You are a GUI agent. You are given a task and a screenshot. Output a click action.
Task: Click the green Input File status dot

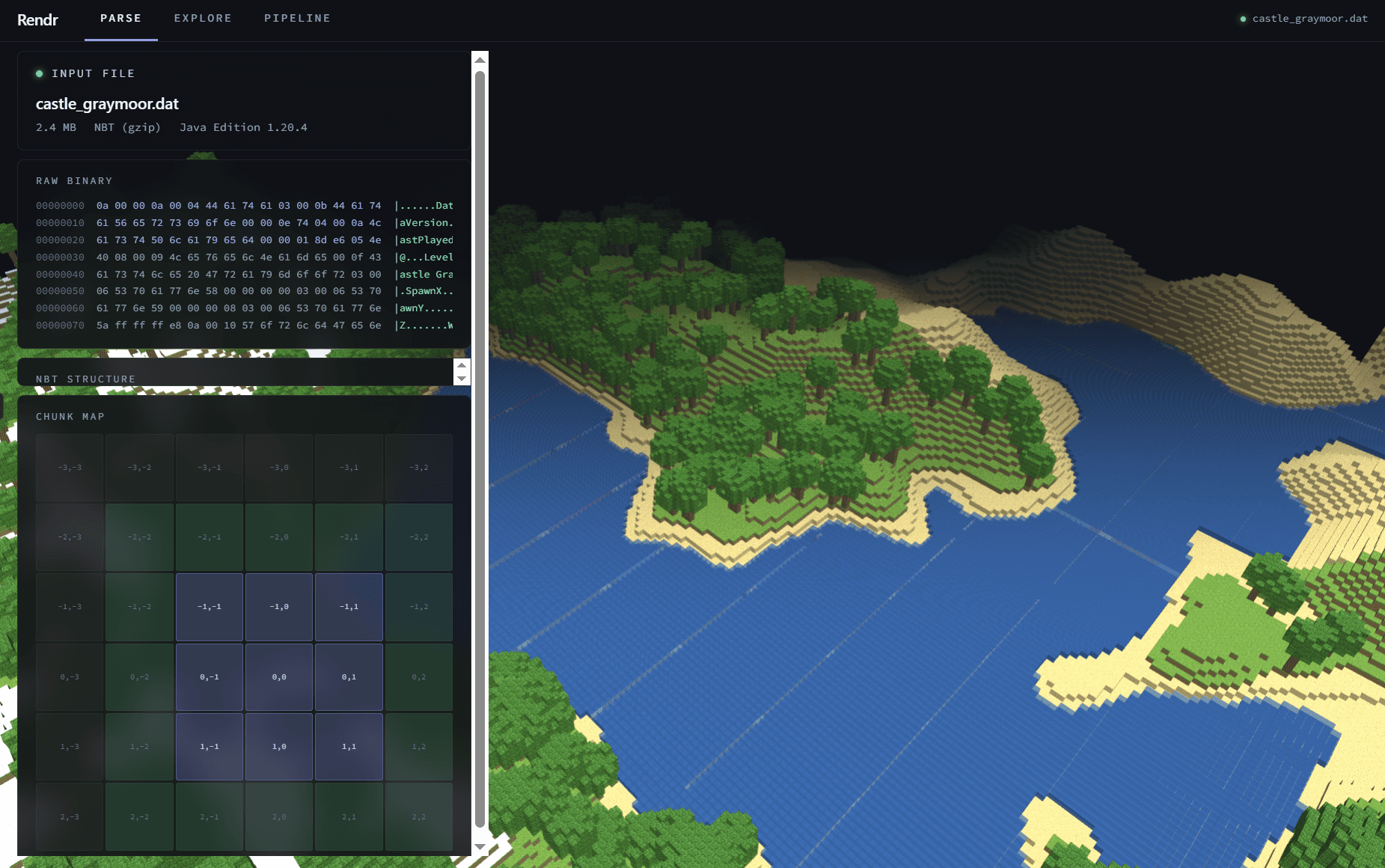tap(39, 73)
